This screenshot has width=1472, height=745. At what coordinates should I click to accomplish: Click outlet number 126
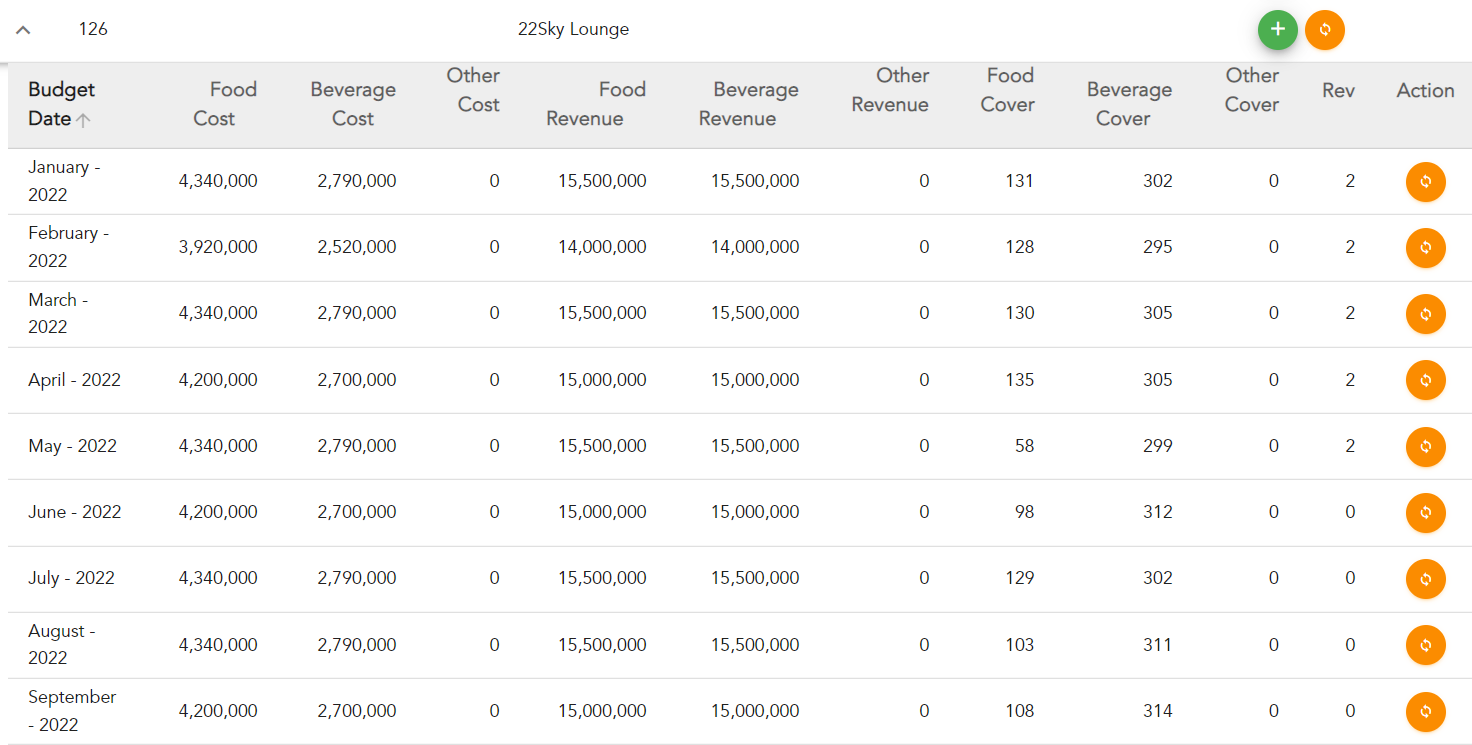(93, 29)
